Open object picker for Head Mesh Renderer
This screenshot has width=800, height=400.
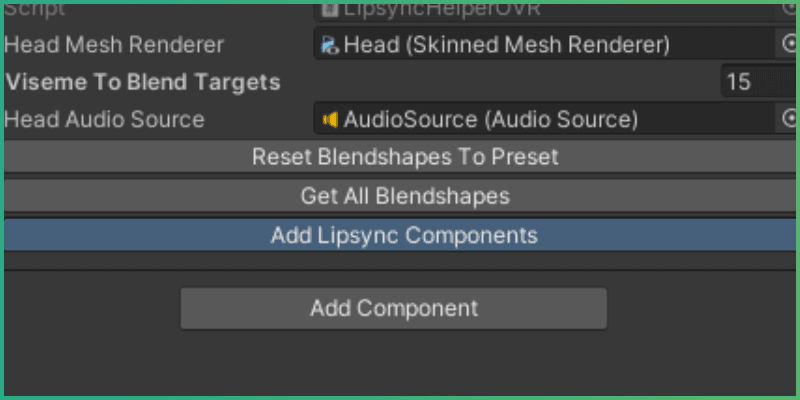(x=787, y=45)
